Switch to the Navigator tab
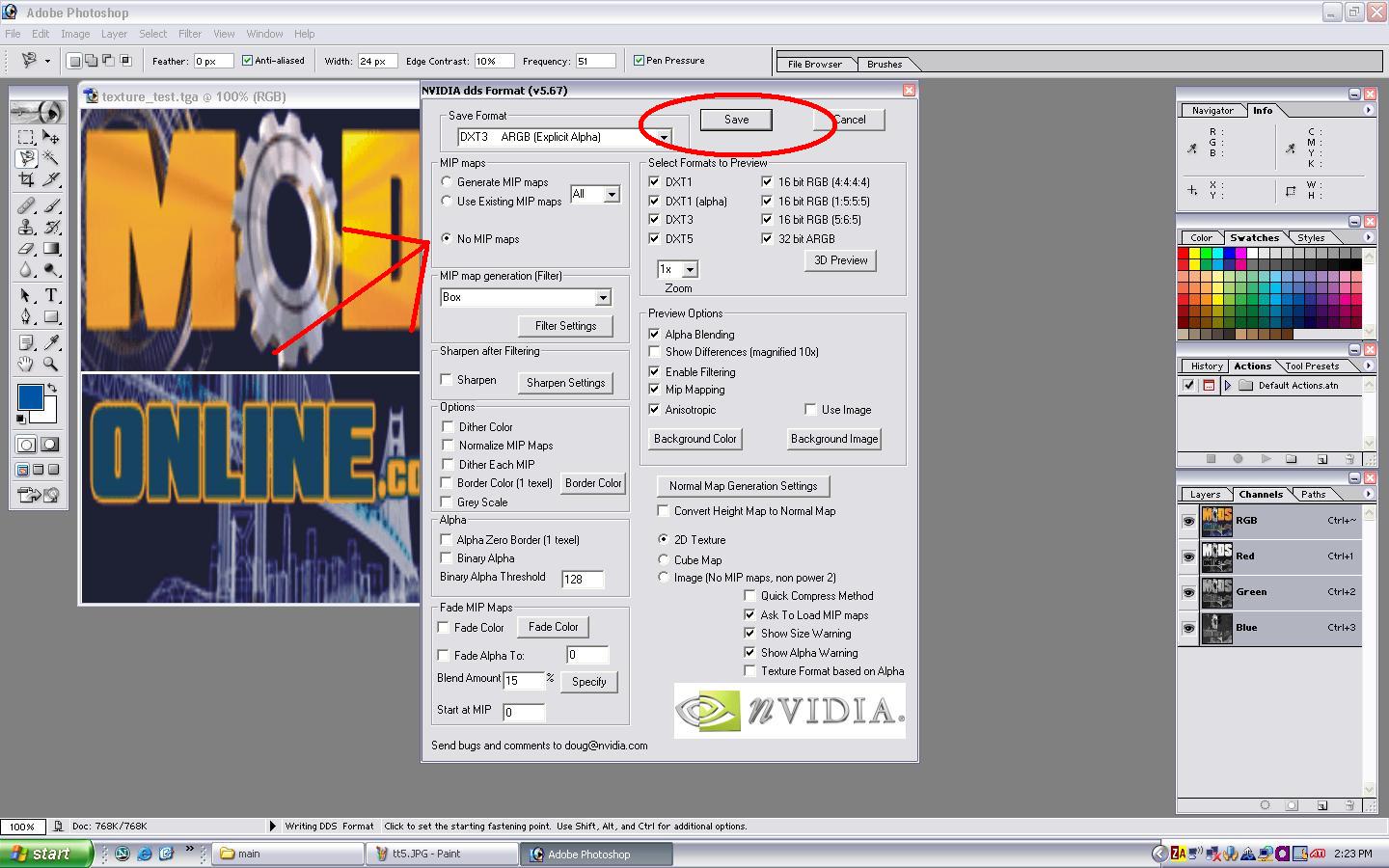The width and height of the screenshot is (1389, 868). click(1212, 110)
